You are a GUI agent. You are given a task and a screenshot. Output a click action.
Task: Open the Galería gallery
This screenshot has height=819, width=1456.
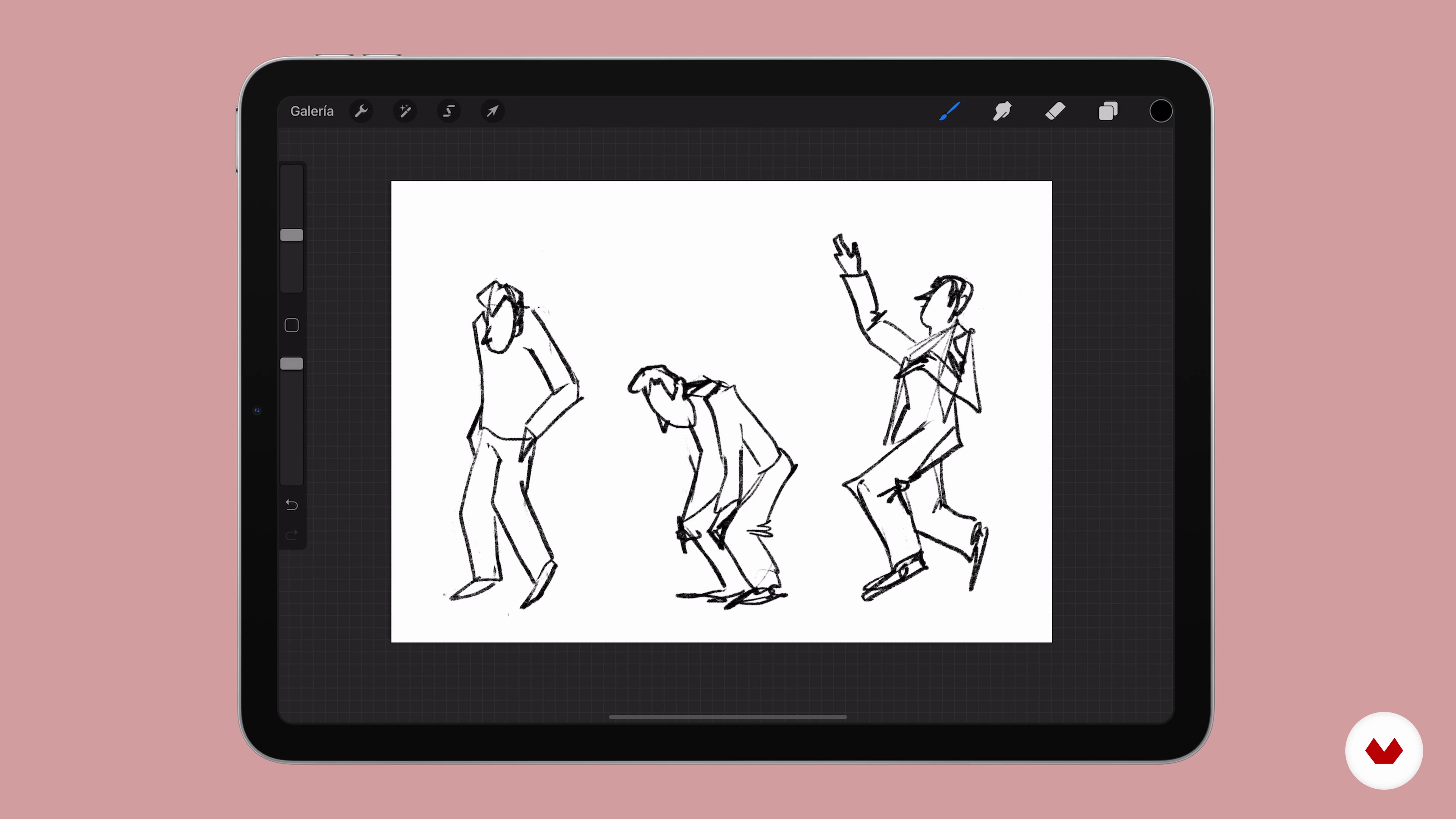(312, 111)
